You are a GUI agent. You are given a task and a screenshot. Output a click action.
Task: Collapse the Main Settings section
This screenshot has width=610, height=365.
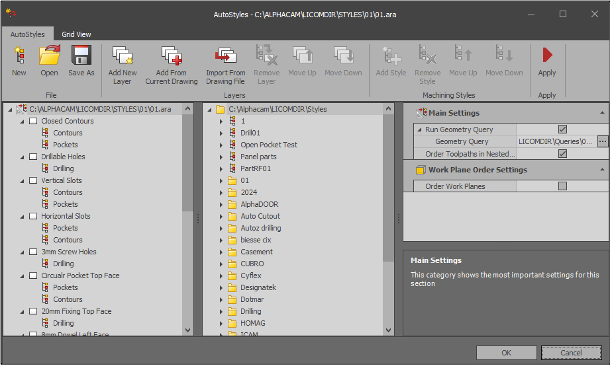[x=602, y=113]
